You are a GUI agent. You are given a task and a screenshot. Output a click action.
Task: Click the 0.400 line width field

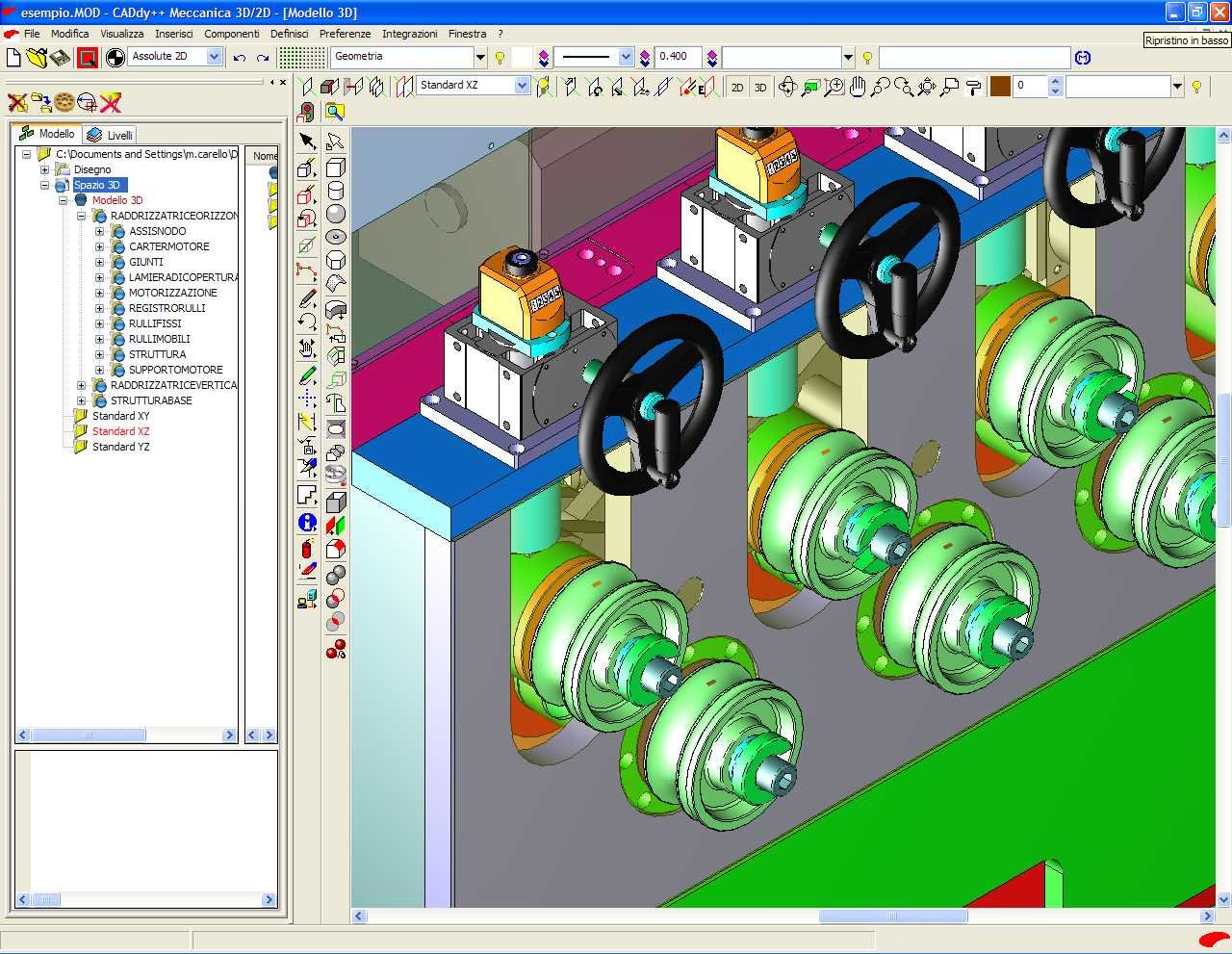point(677,57)
